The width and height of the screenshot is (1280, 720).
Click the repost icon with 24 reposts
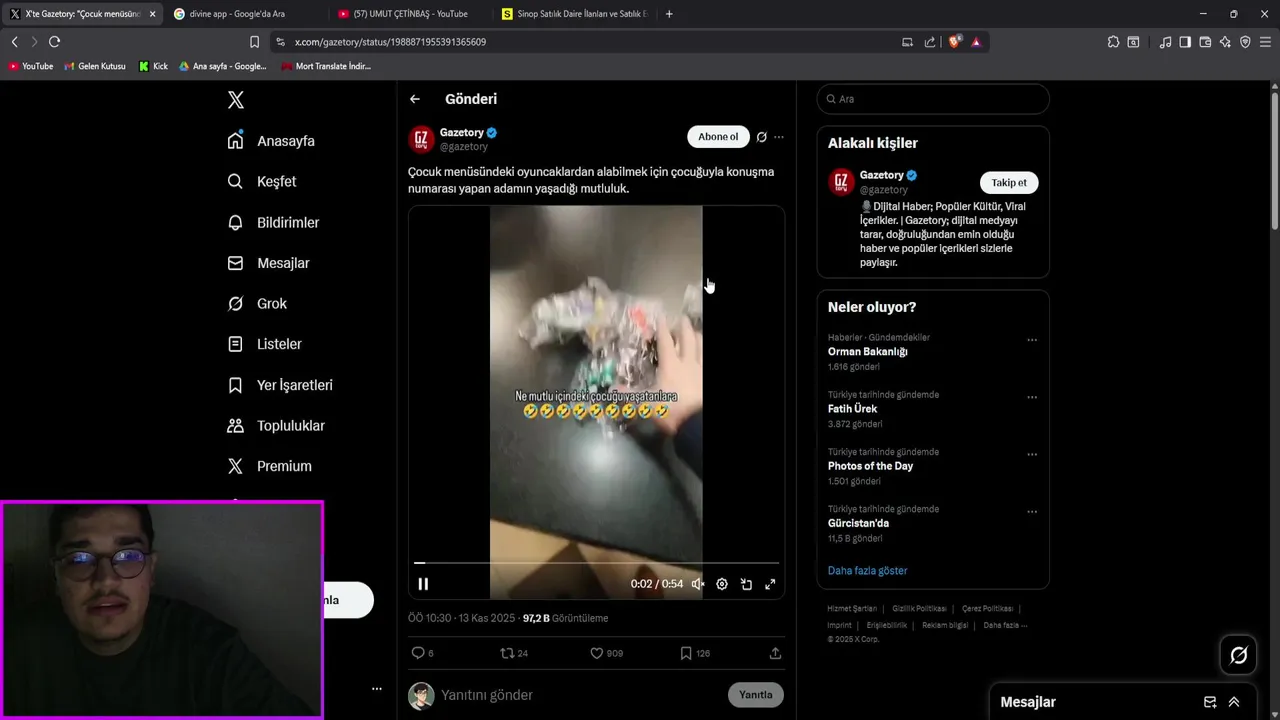pyautogui.click(x=507, y=653)
